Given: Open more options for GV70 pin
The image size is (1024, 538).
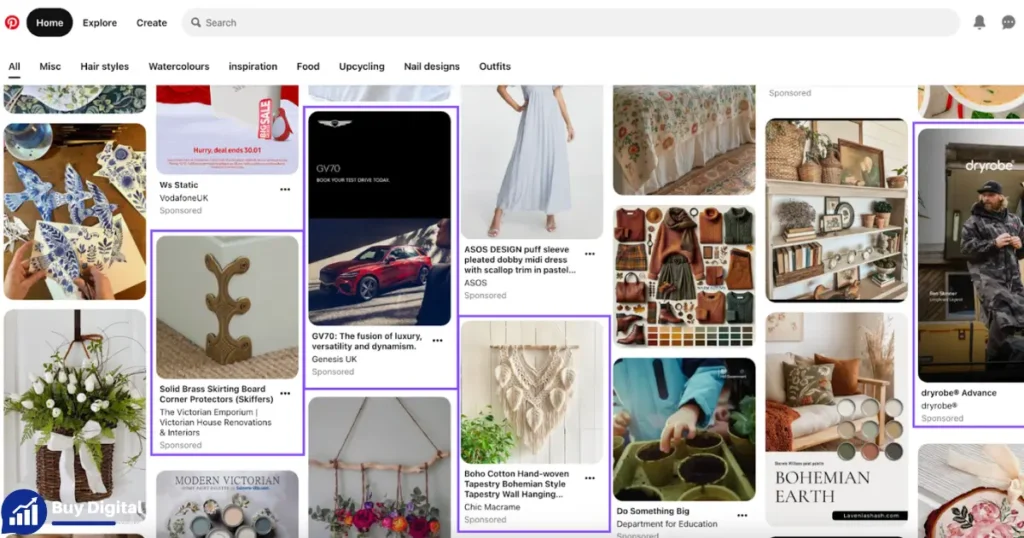Looking at the screenshot, I should point(438,340).
